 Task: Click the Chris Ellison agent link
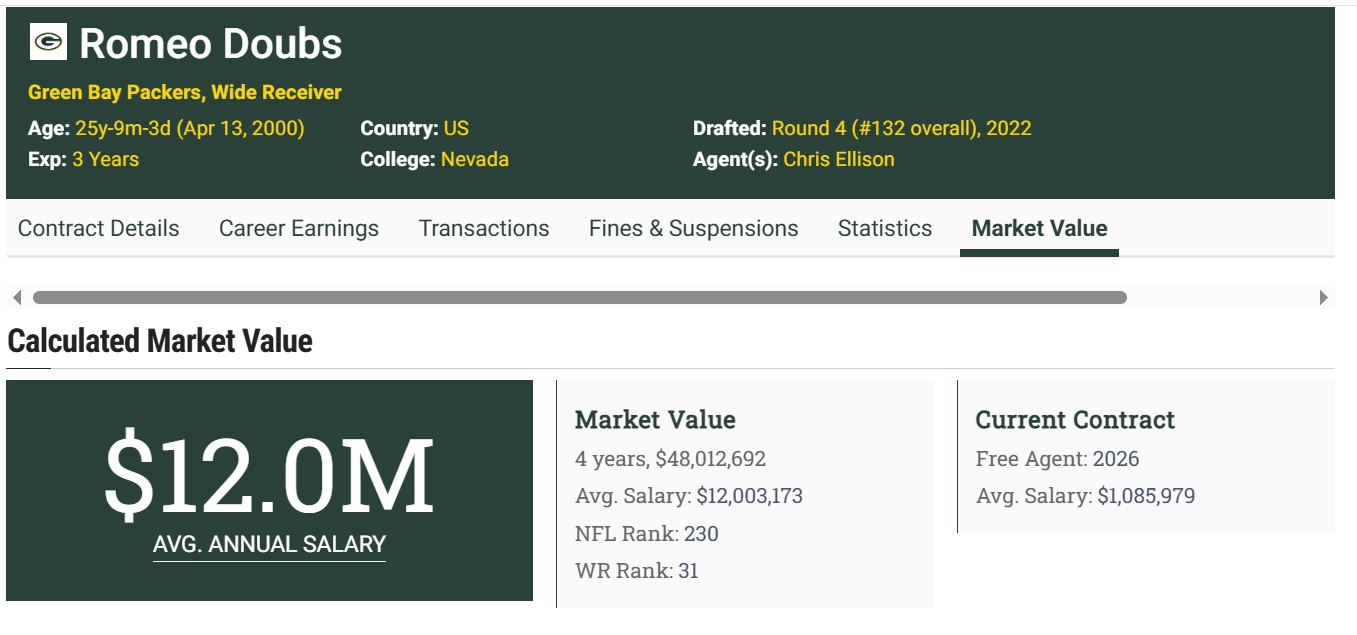(x=839, y=159)
